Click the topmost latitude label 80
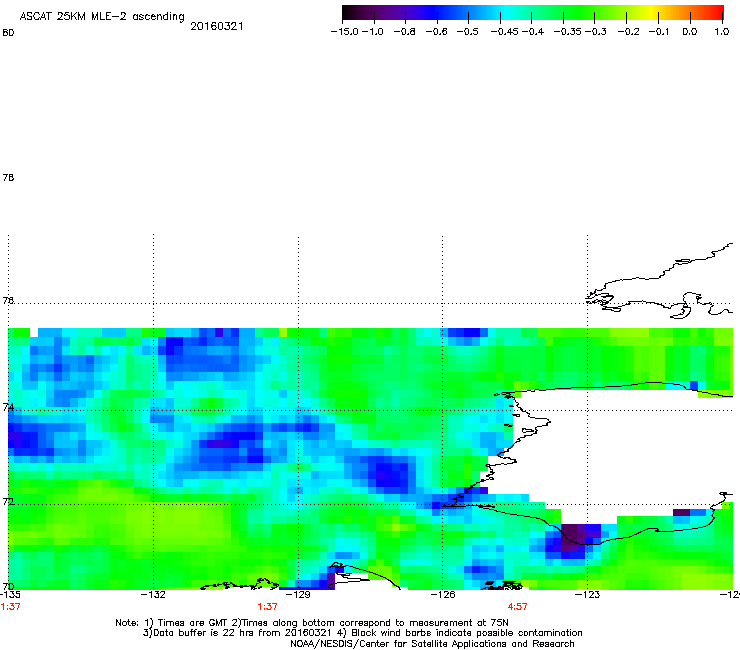The image size is (740, 650). click(8, 33)
